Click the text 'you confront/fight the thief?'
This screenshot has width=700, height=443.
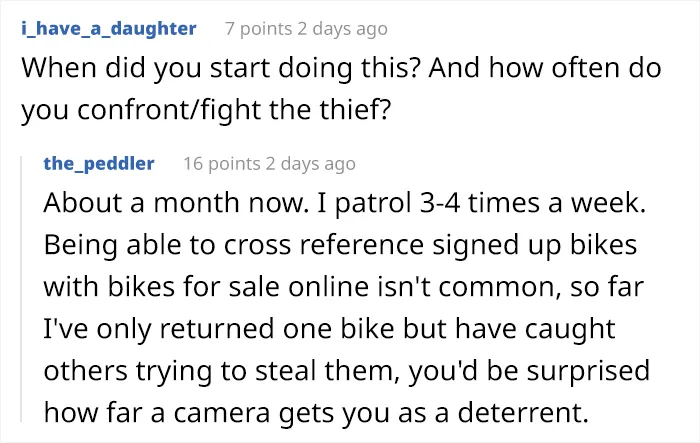[x=206, y=110]
